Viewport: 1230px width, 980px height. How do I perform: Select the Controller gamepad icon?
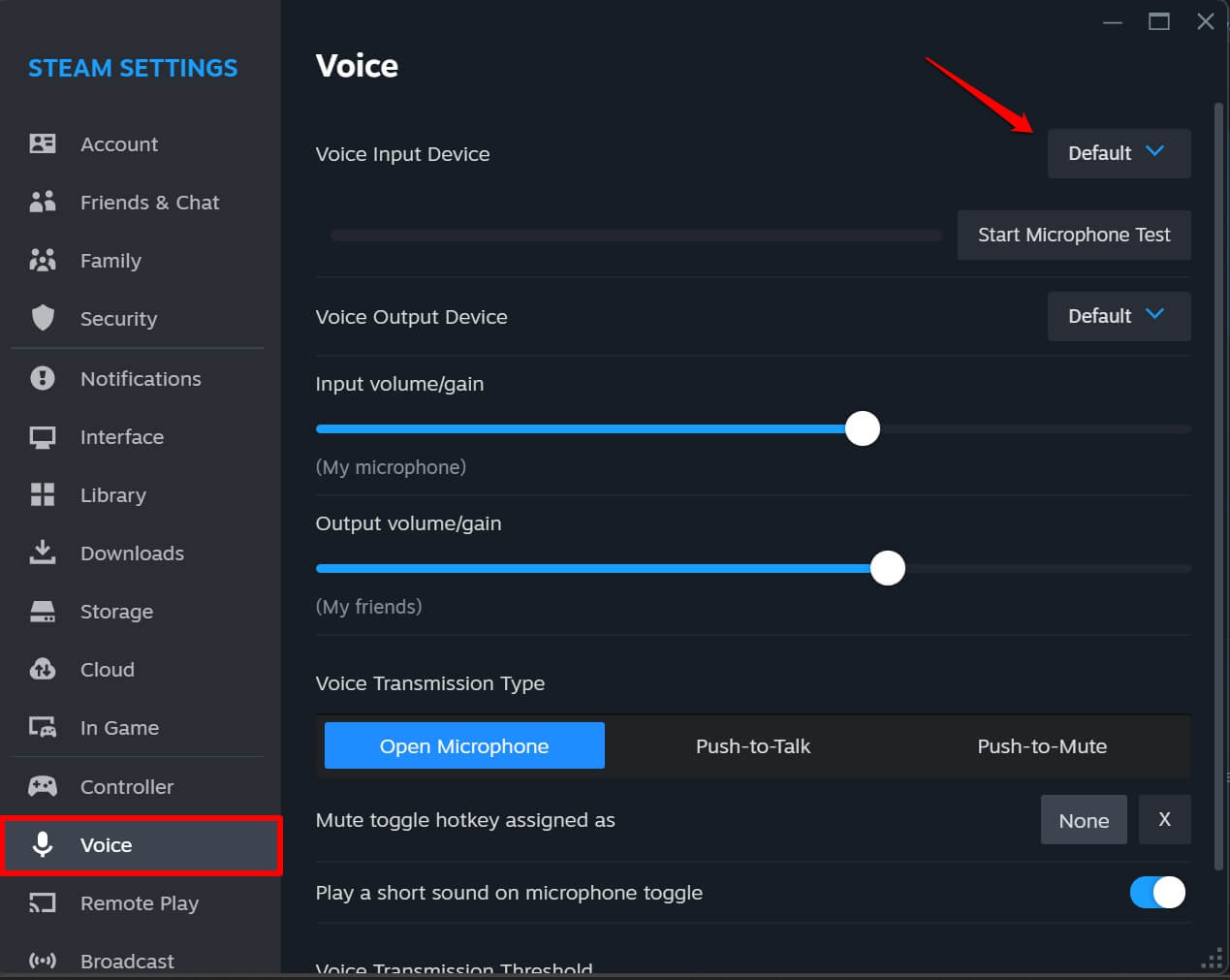[x=43, y=786]
